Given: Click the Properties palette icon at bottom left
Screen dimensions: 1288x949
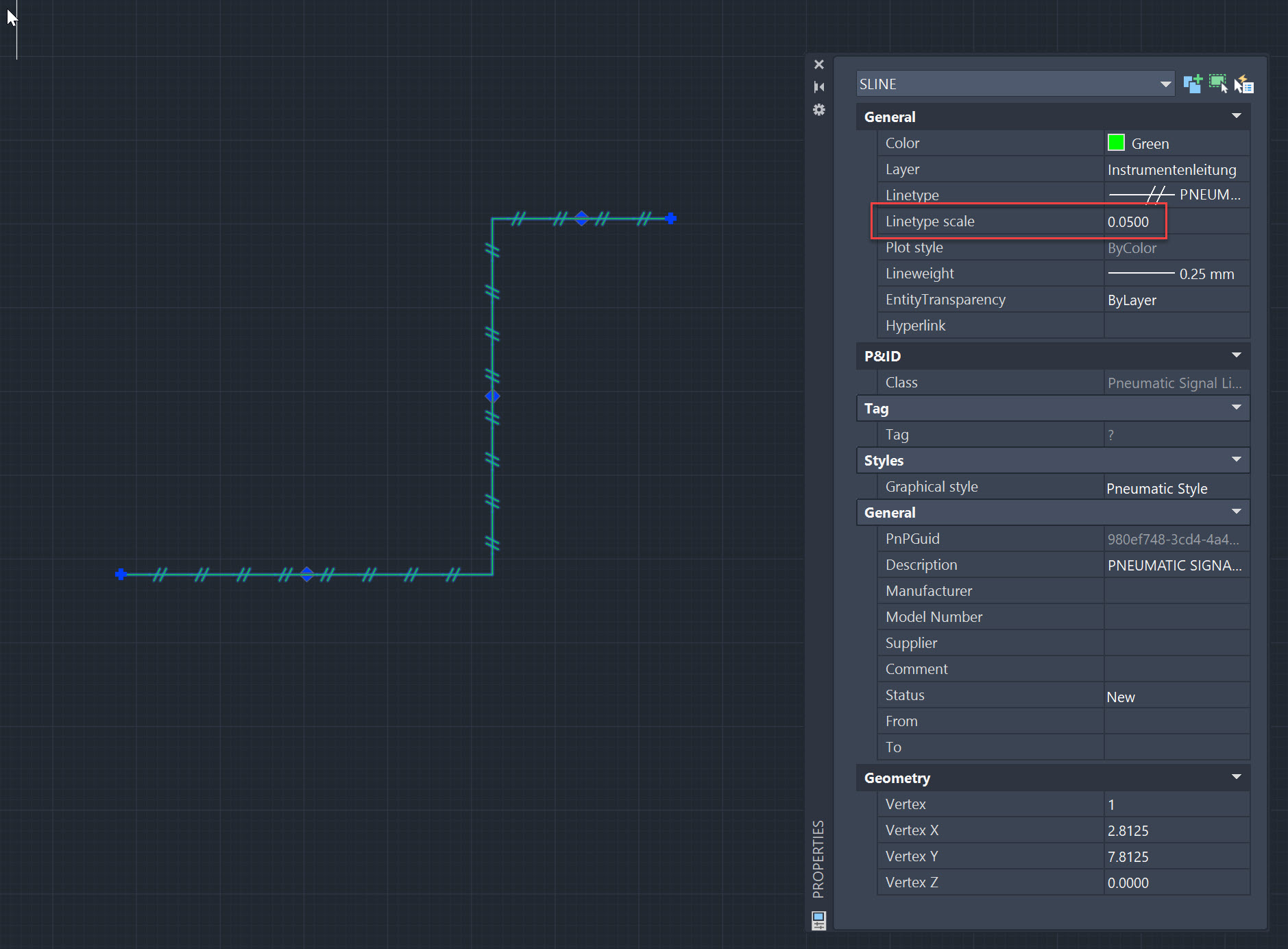Looking at the screenshot, I should (818, 920).
